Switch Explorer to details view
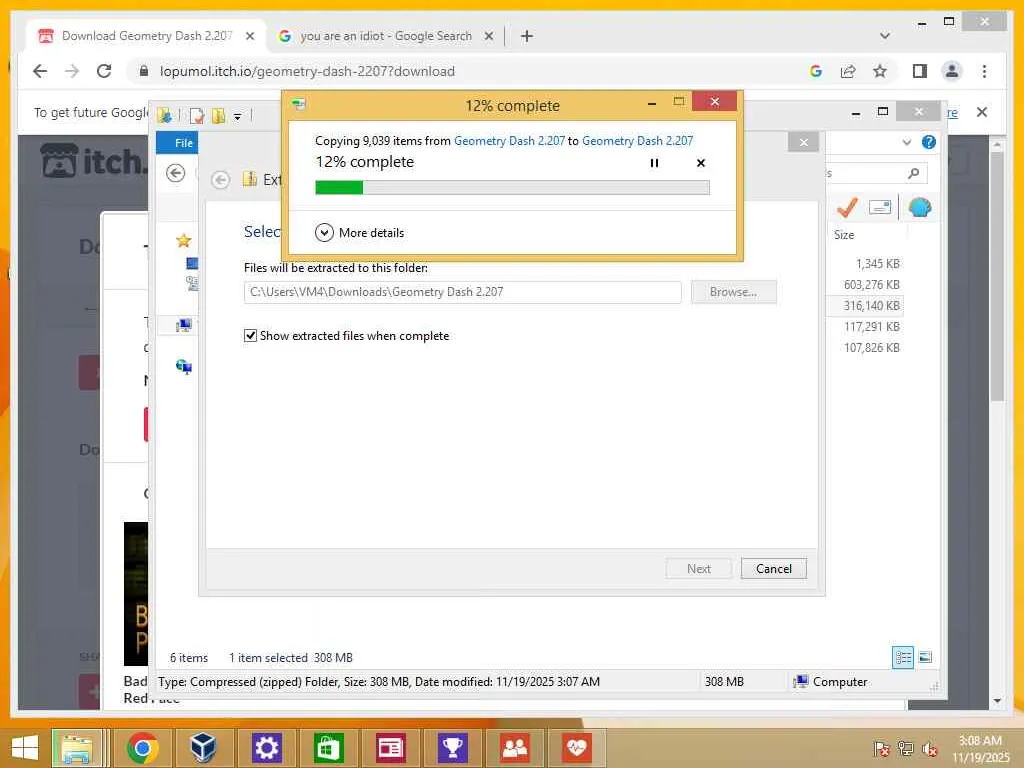 (903, 657)
